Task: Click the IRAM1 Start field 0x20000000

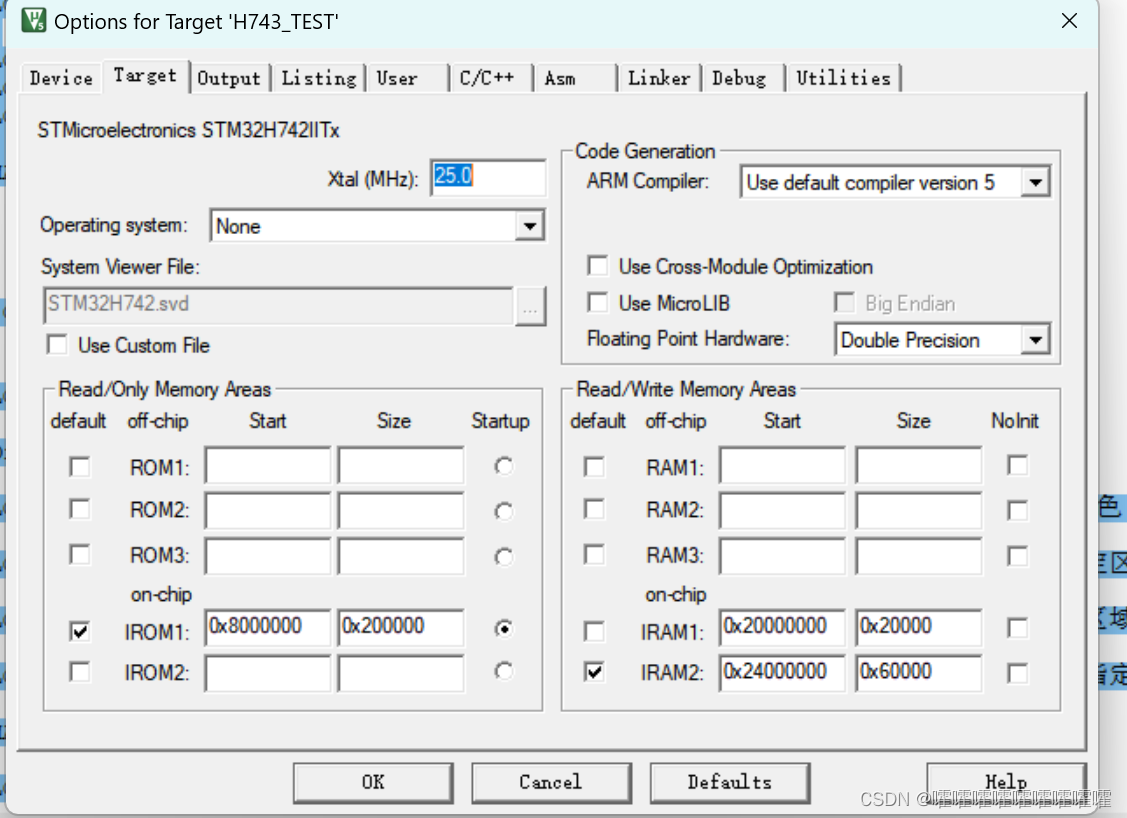Action: [782, 628]
